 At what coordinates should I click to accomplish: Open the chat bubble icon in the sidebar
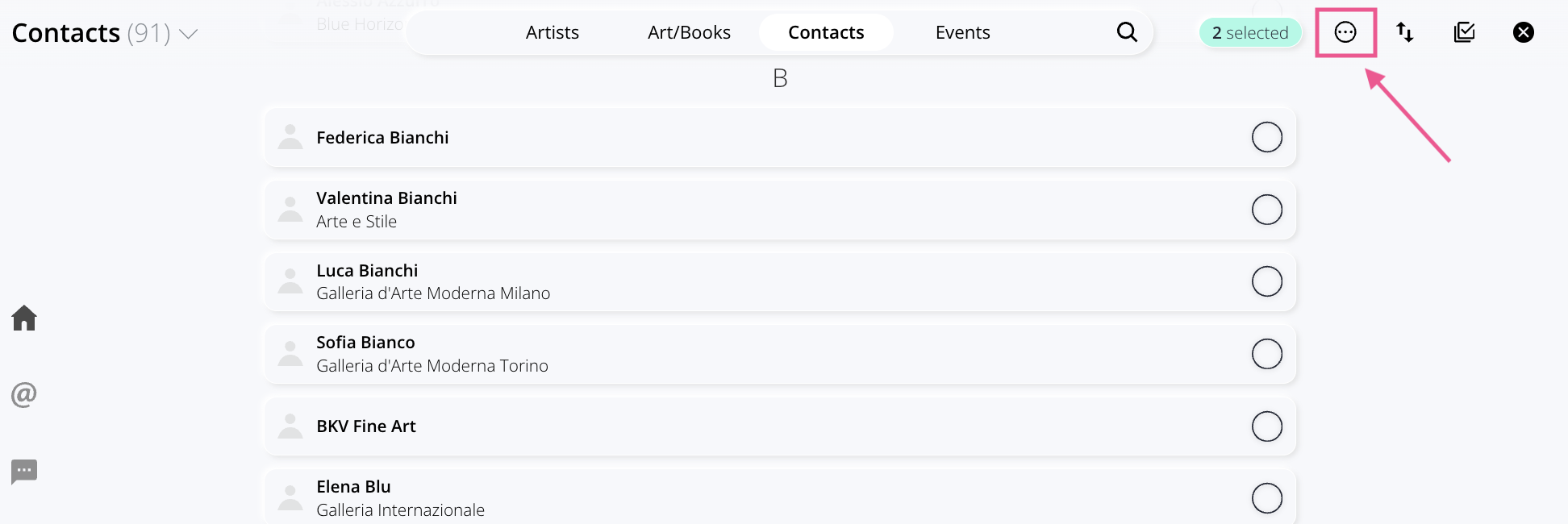point(24,471)
